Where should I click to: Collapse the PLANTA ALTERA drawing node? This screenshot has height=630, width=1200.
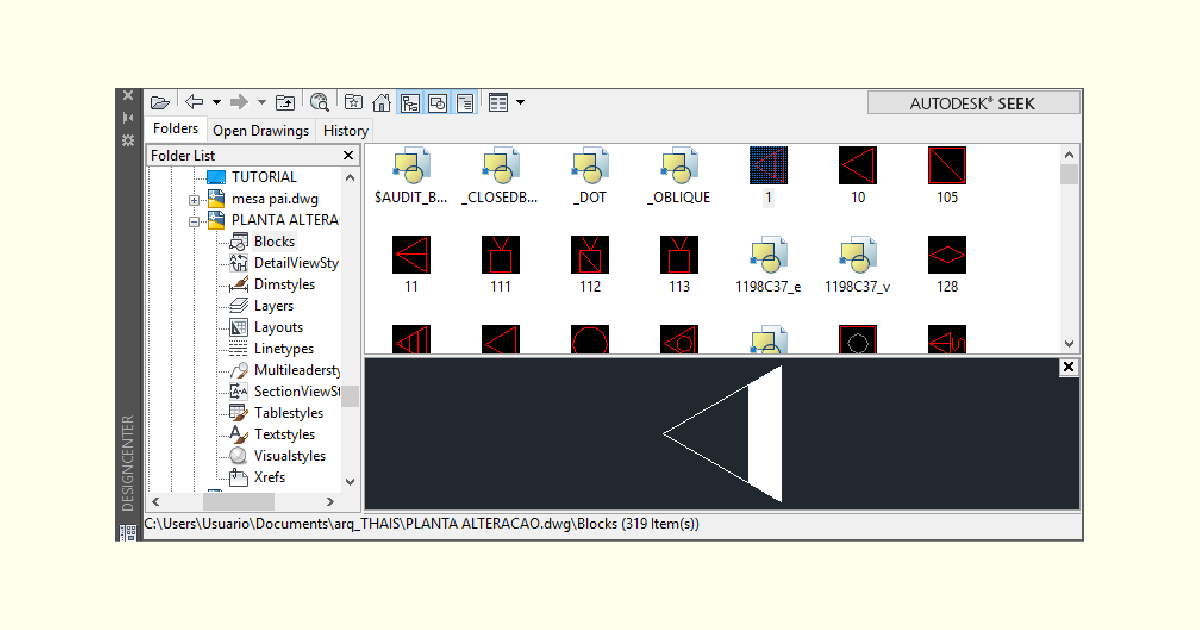pyautogui.click(x=195, y=220)
